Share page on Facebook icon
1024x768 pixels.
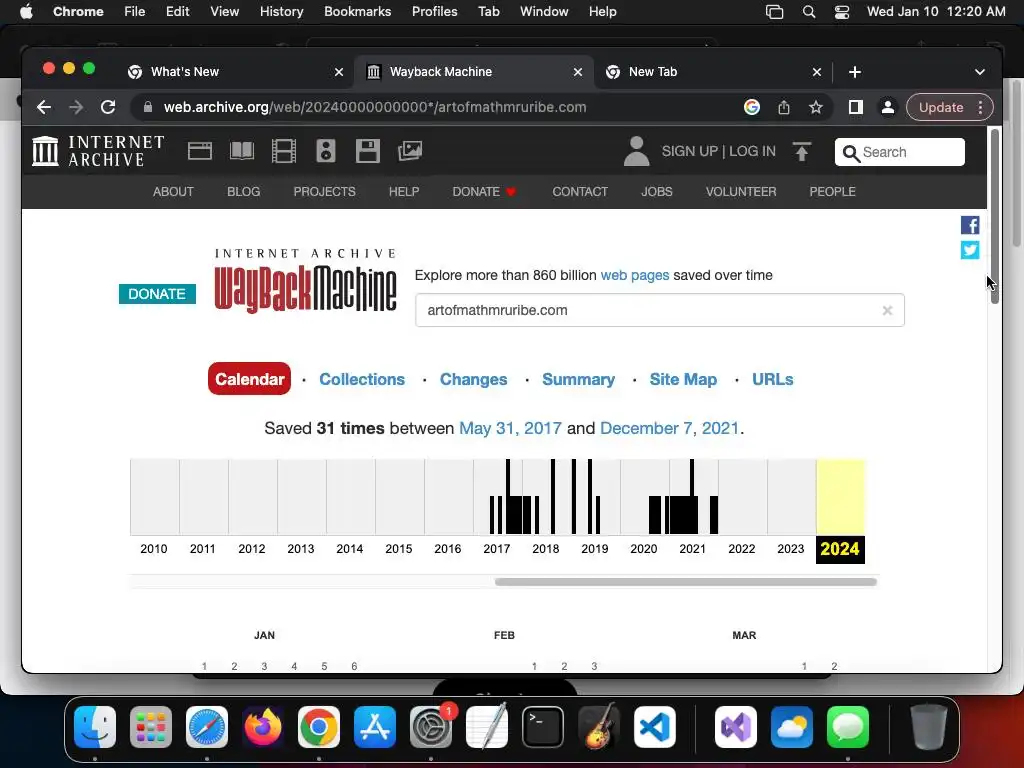970,225
